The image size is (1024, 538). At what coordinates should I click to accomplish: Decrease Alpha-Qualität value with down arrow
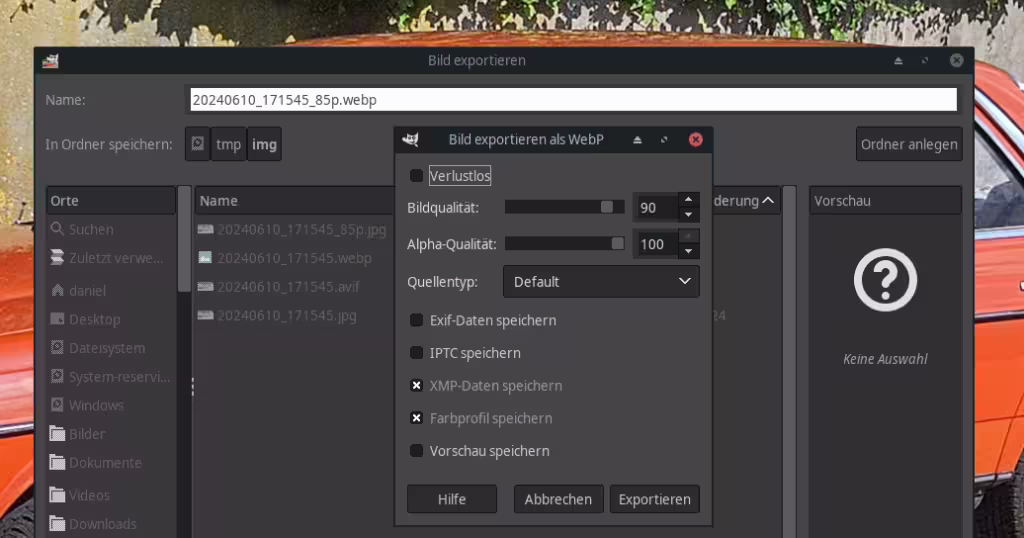pyautogui.click(x=688, y=251)
